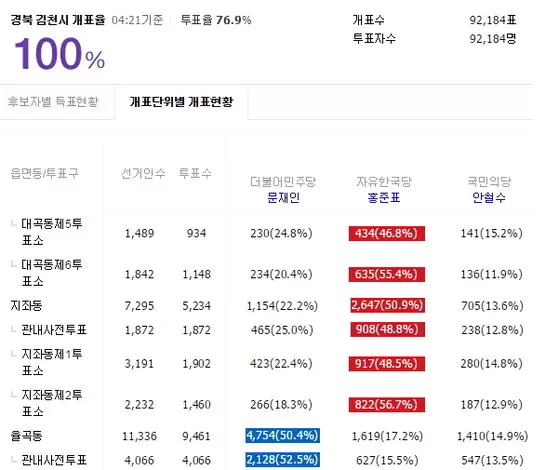Click the 국민의당 column header

tap(489, 182)
